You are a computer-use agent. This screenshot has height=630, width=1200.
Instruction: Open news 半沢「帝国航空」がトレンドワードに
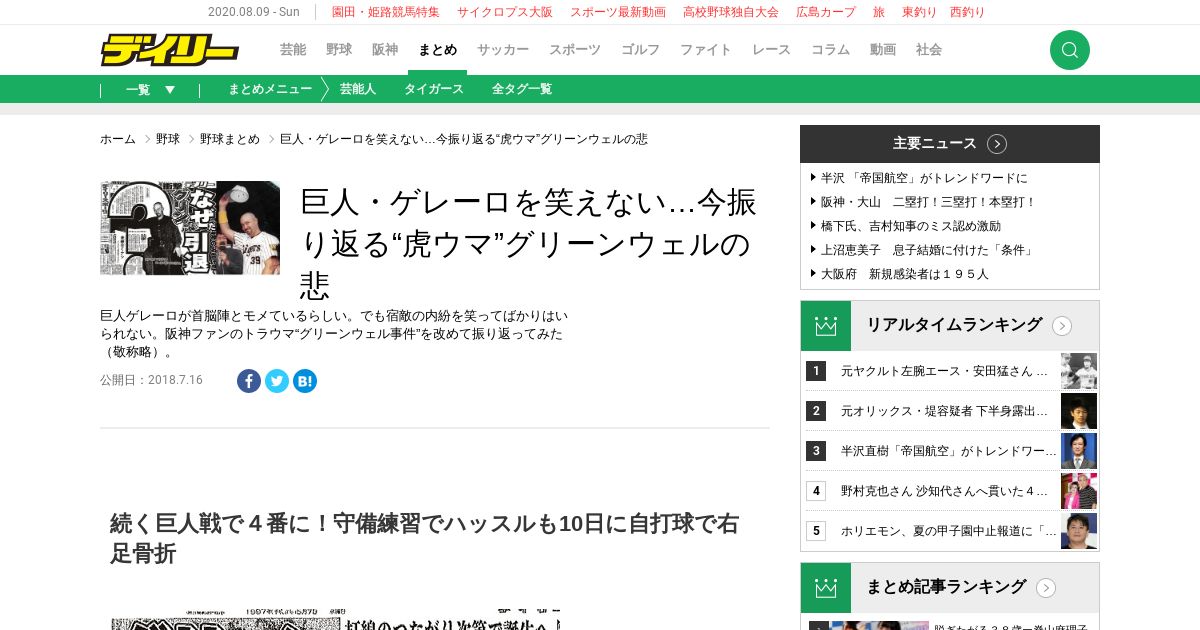pos(924,178)
